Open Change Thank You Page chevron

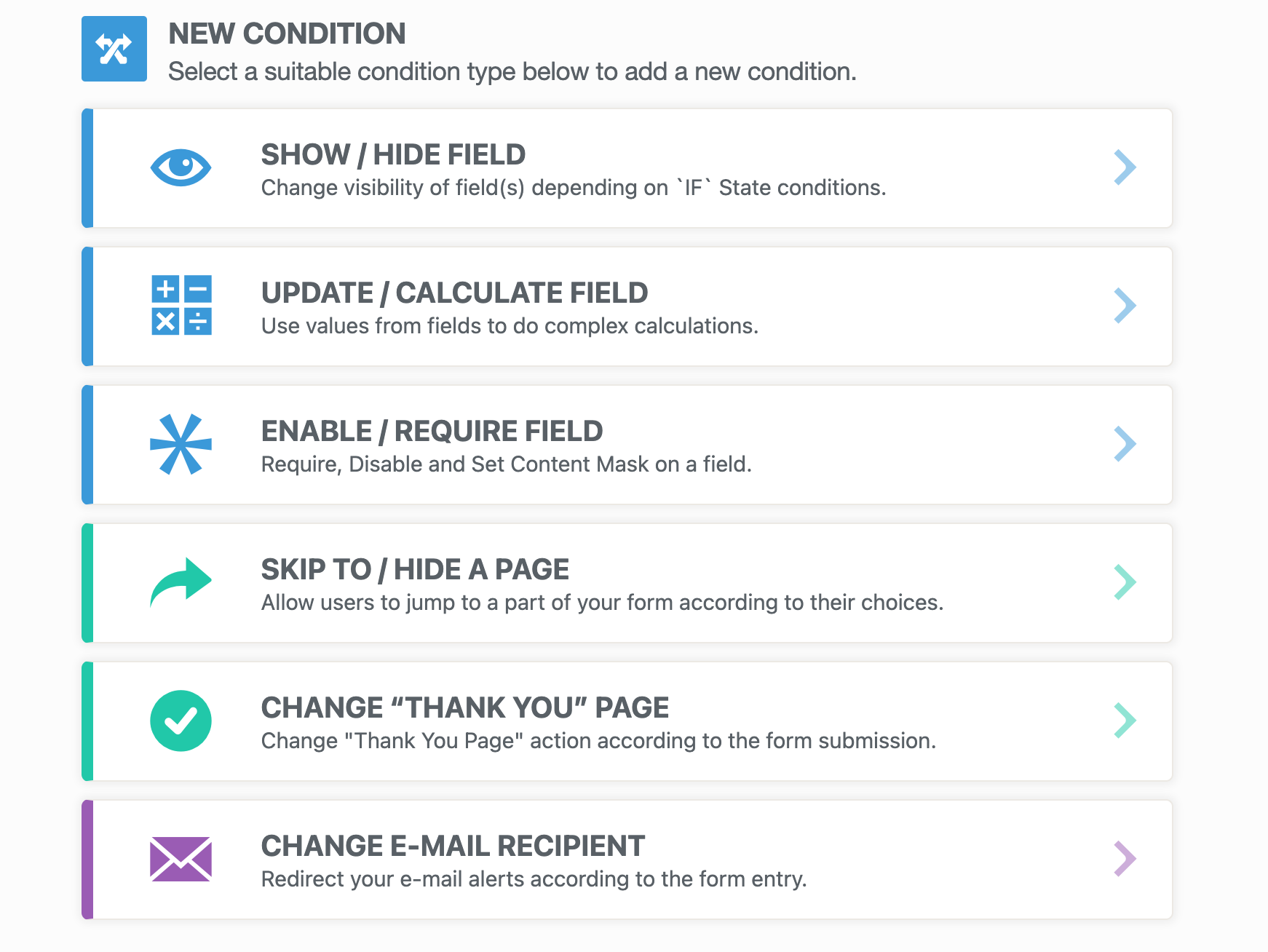pos(1125,721)
